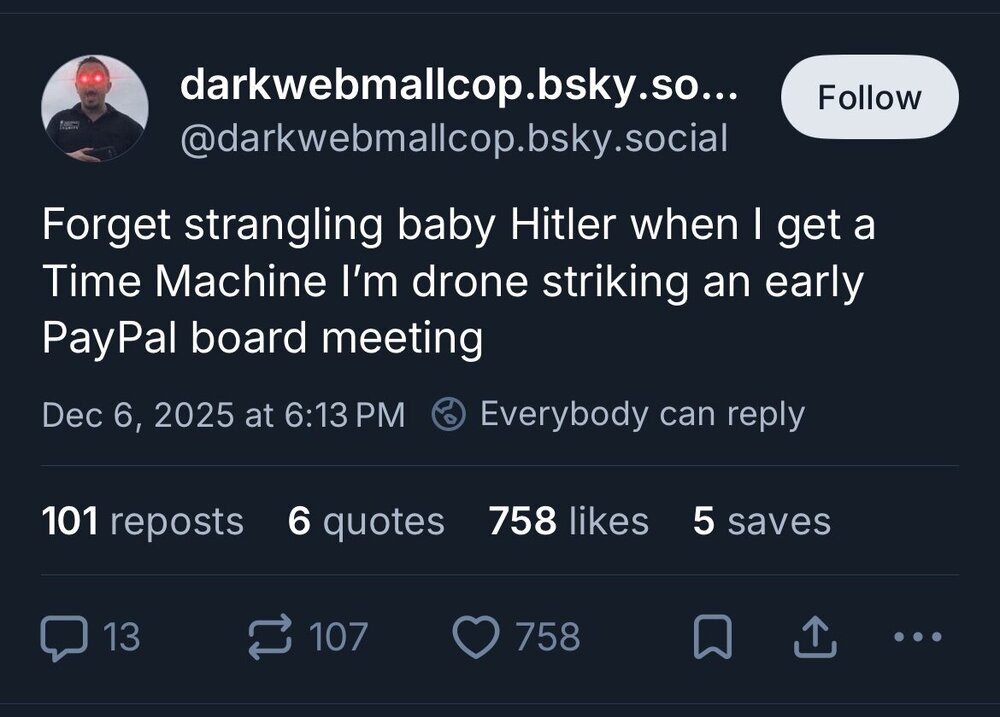Open the three-dot more options menu
The image size is (1000, 717).
point(916,637)
